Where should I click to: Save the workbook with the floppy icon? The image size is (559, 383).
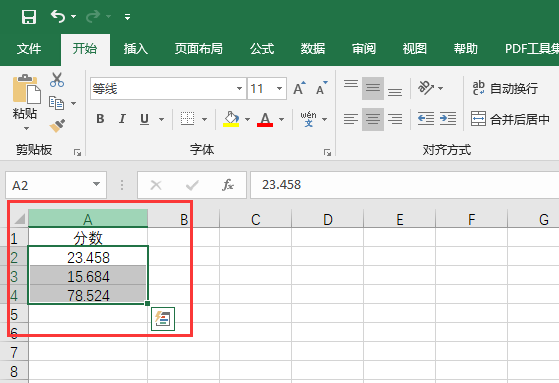pos(29,17)
